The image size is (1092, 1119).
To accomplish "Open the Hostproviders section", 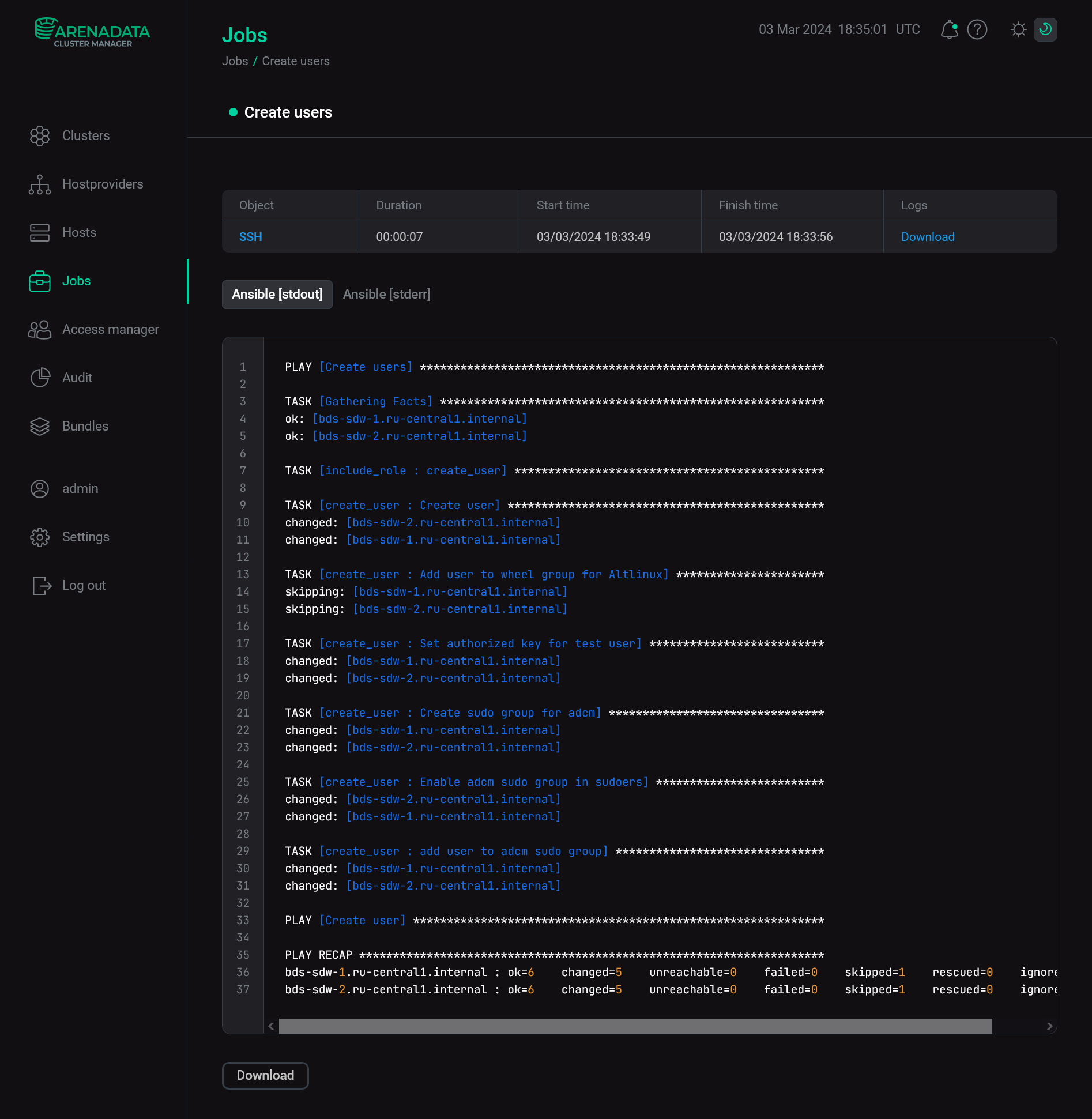I will coord(102,184).
